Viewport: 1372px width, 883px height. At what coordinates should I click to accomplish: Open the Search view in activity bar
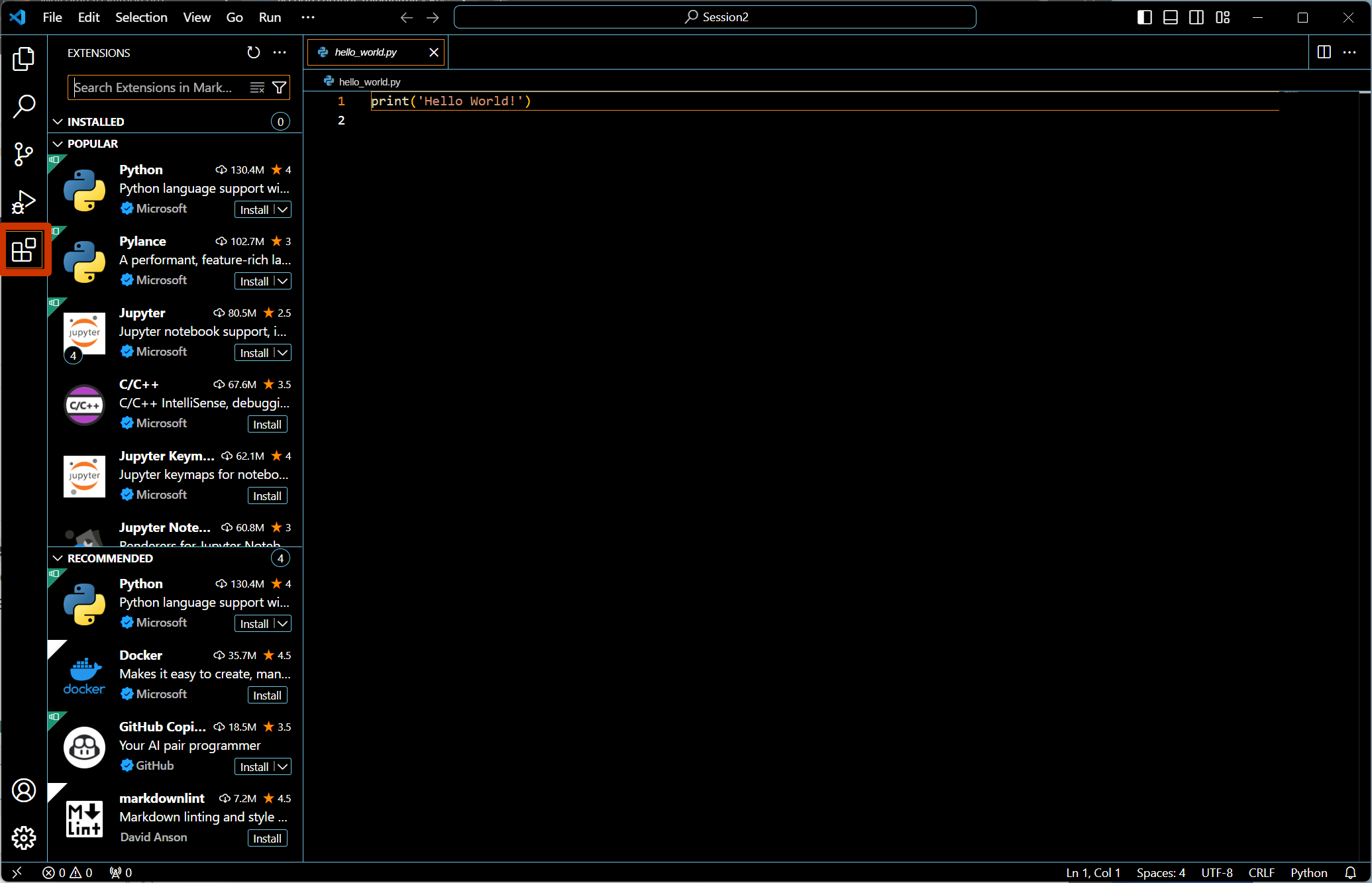pos(23,106)
